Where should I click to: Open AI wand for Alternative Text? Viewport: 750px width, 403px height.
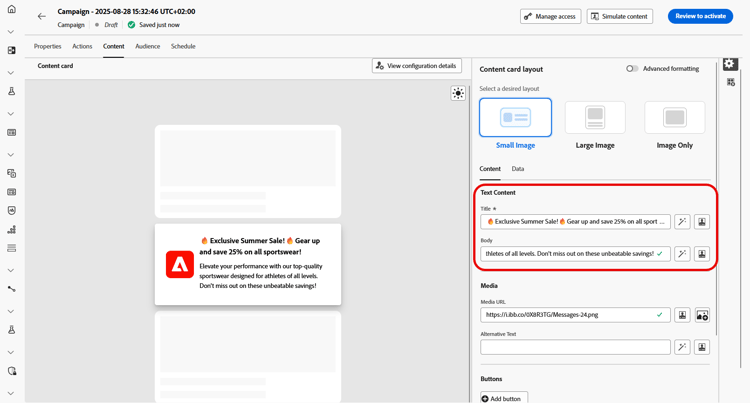tap(682, 347)
